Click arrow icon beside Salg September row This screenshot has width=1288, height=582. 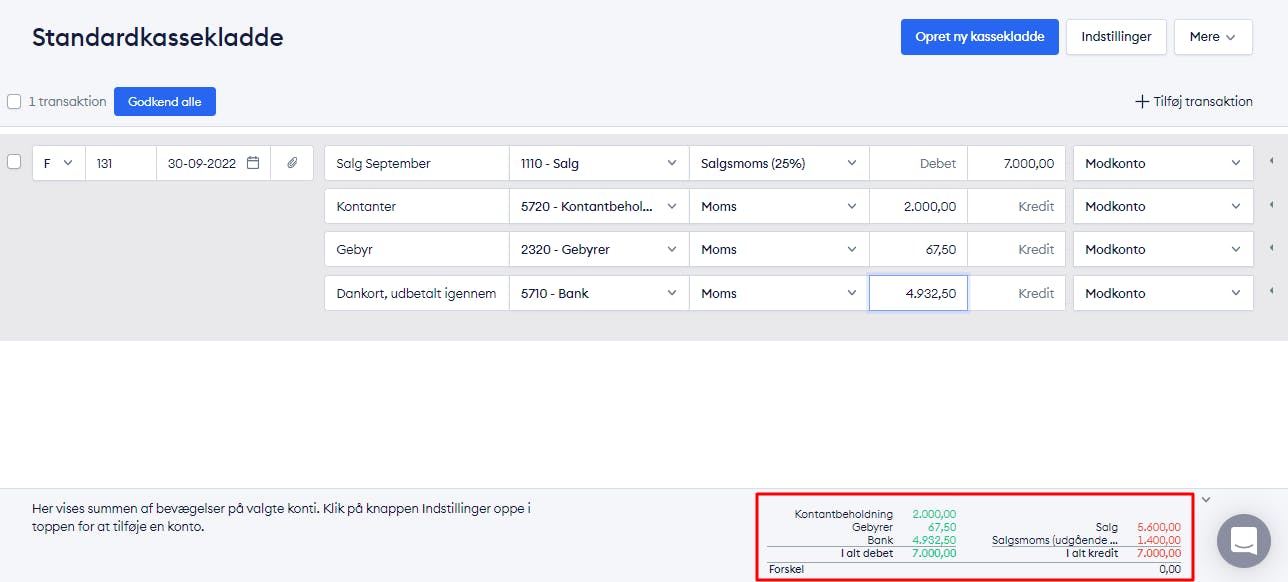point(1271,162)
